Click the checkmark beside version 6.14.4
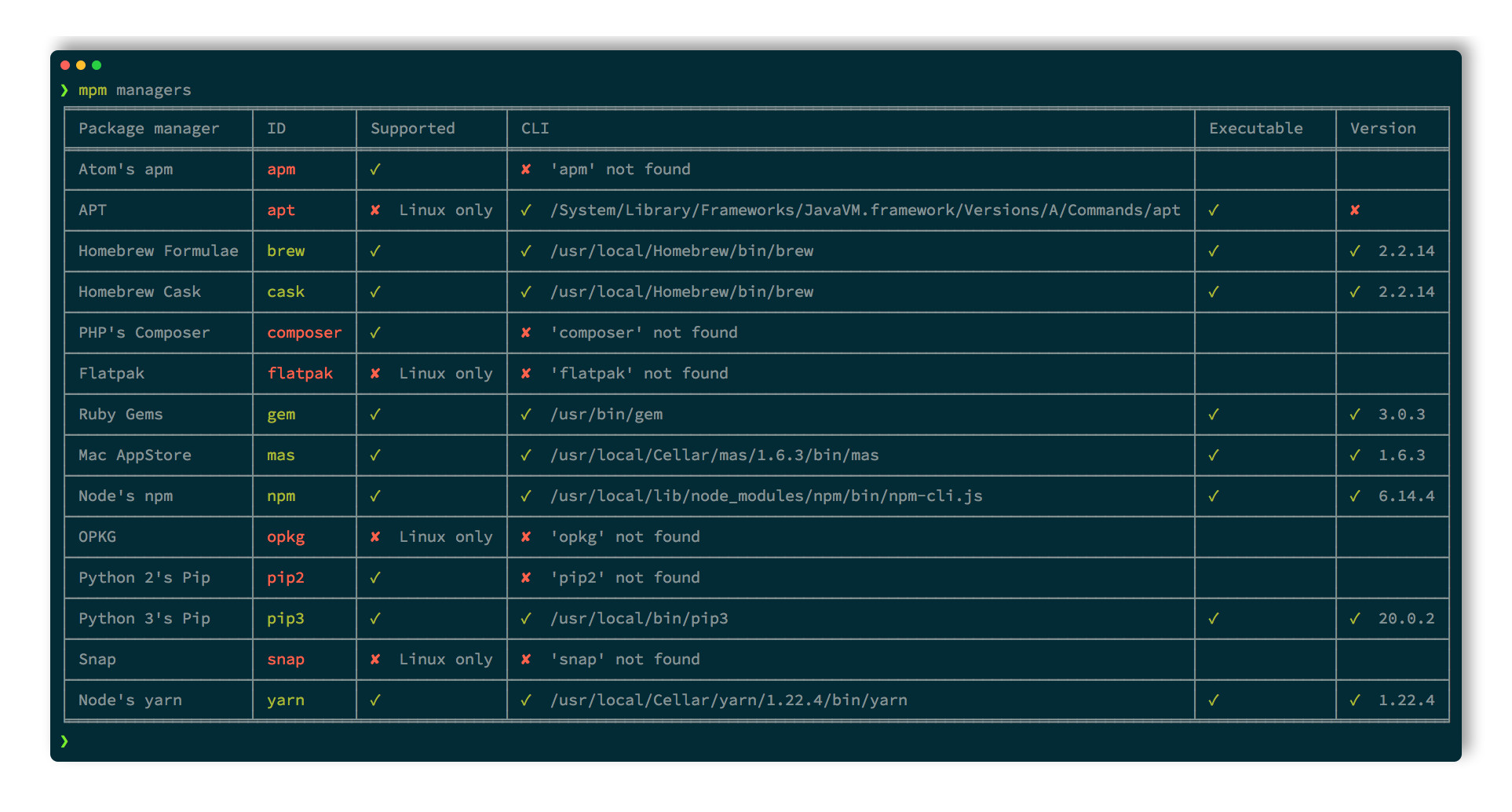 click(x=1355, y=496)
